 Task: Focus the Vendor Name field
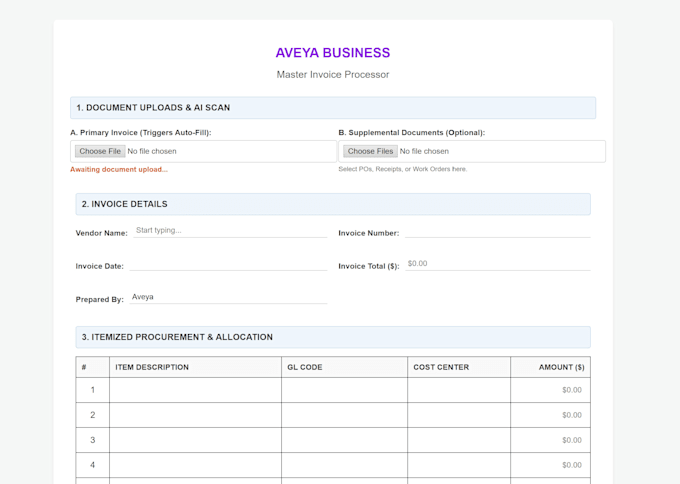pyautogui.click(x=230, y=230)
